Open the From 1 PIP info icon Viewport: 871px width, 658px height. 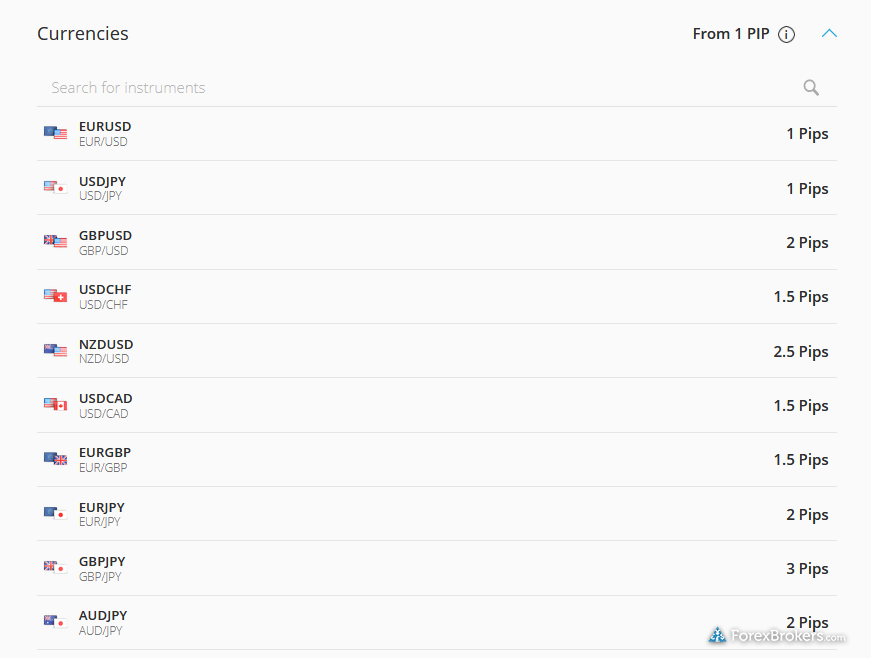pyautogui.click(x=786, y=34)
